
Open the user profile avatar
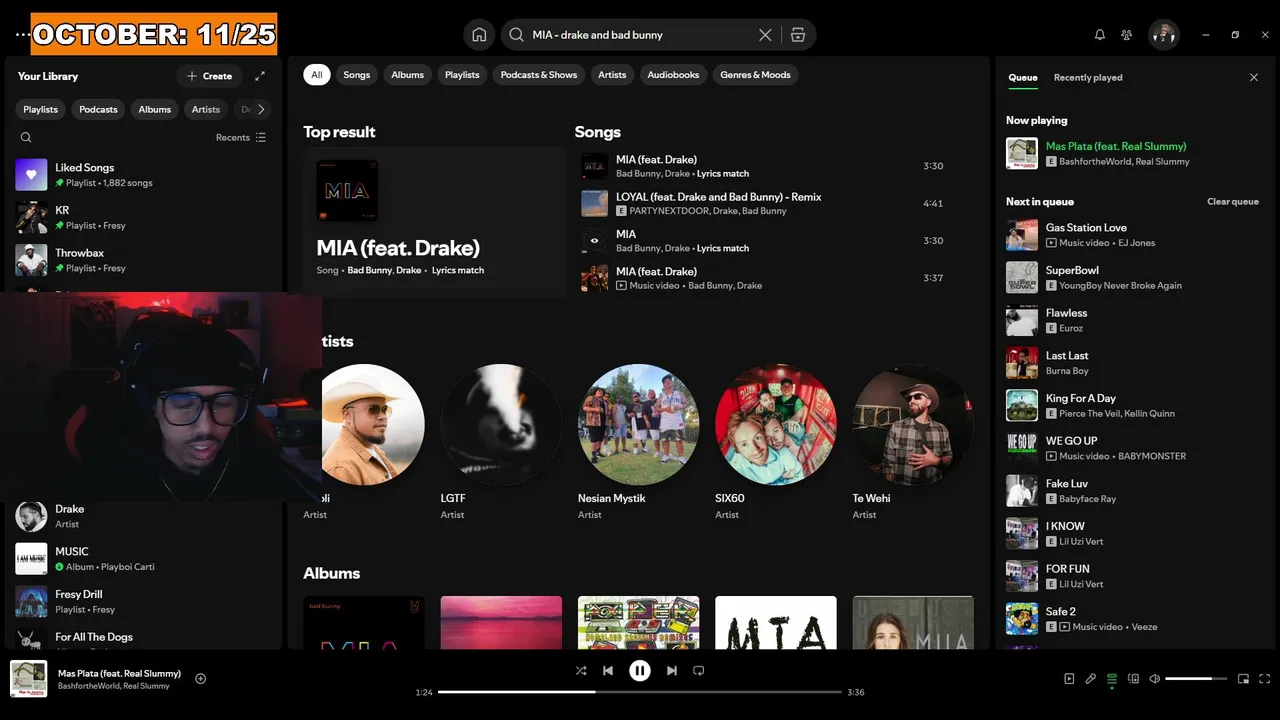[1164, 35]
